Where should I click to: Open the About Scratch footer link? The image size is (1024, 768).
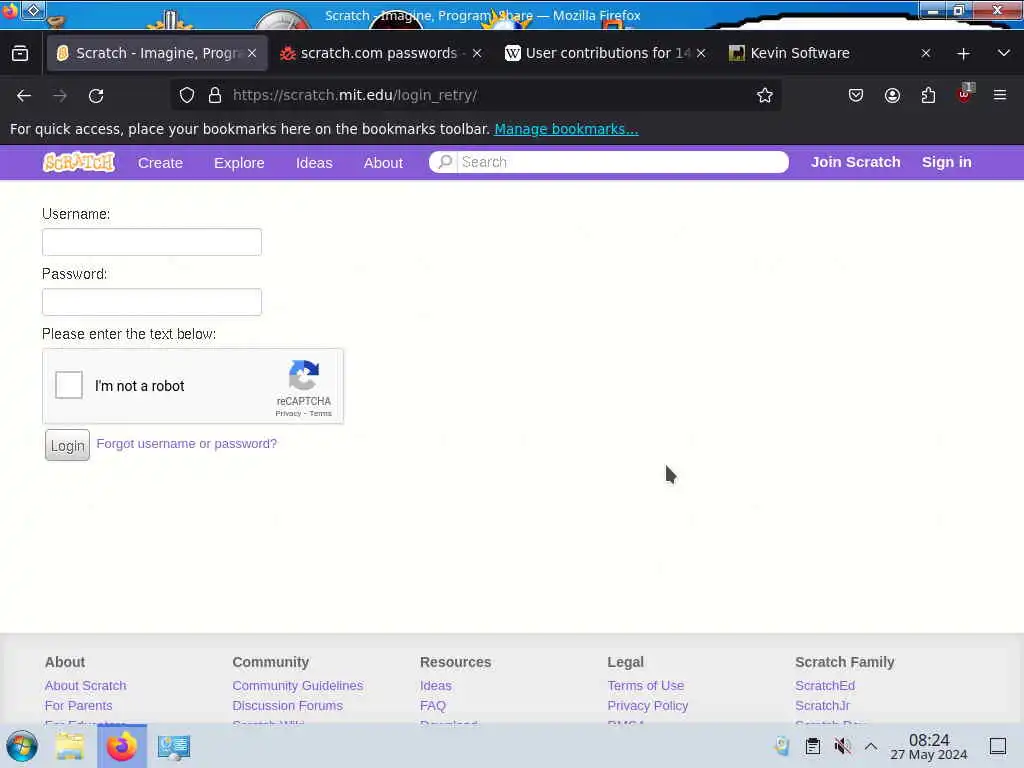86,686
